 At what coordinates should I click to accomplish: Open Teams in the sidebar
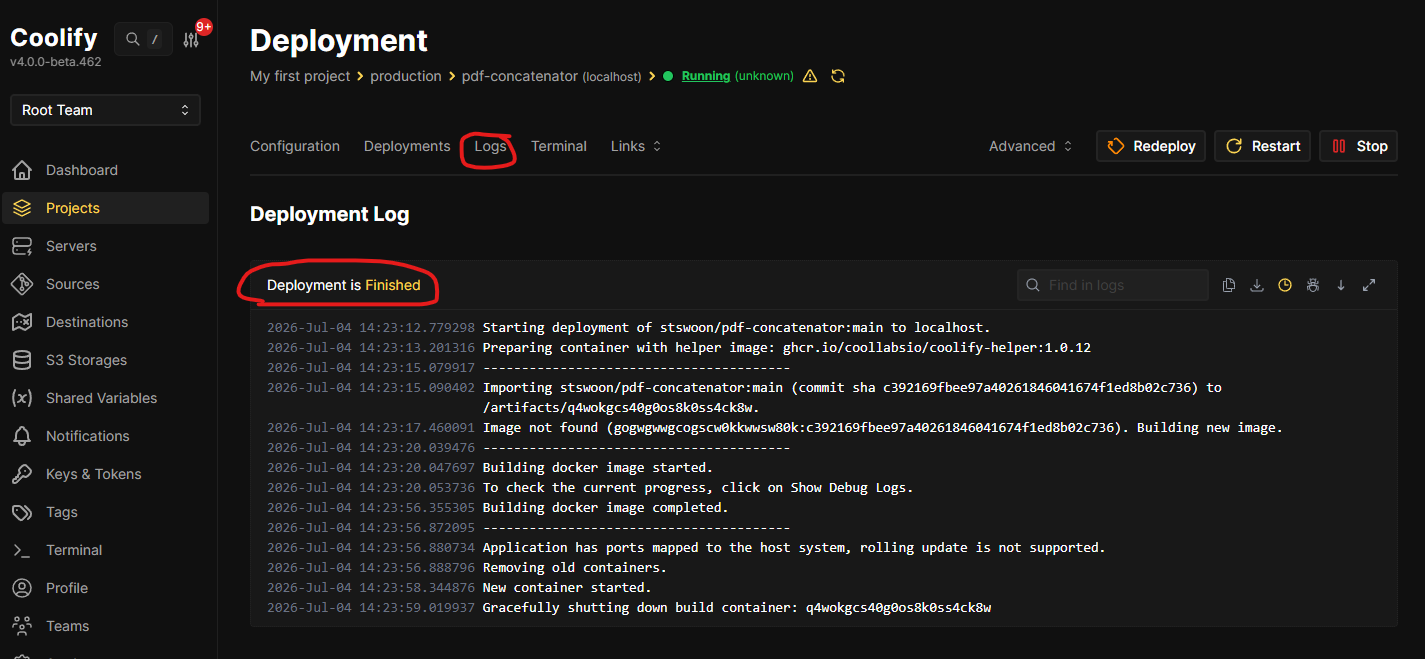[105, 626]
